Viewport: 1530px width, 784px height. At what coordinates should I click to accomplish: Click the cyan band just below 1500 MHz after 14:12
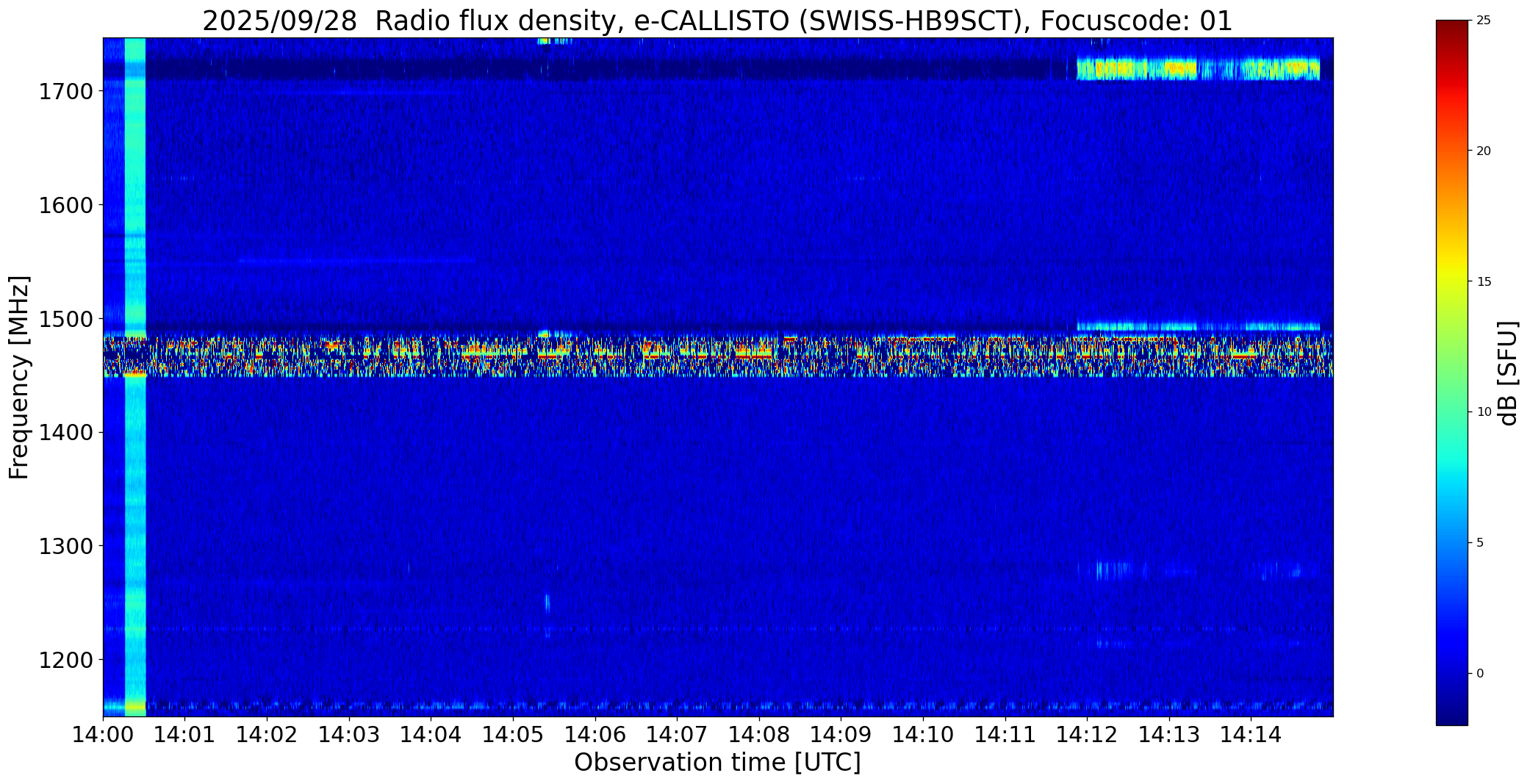(1198, 327)
